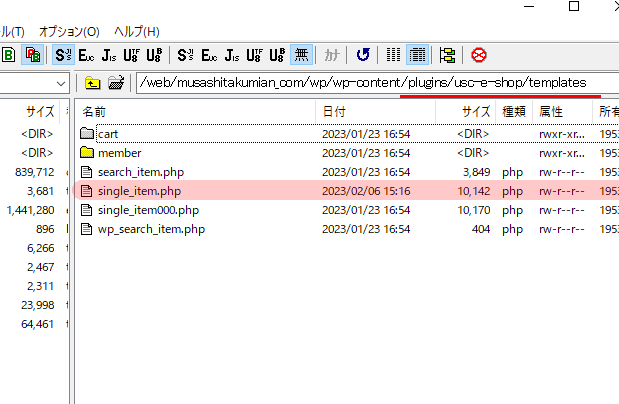Click the red abort transfer icon
Viewport: 619px width, 404px height.
coord(479,54)
